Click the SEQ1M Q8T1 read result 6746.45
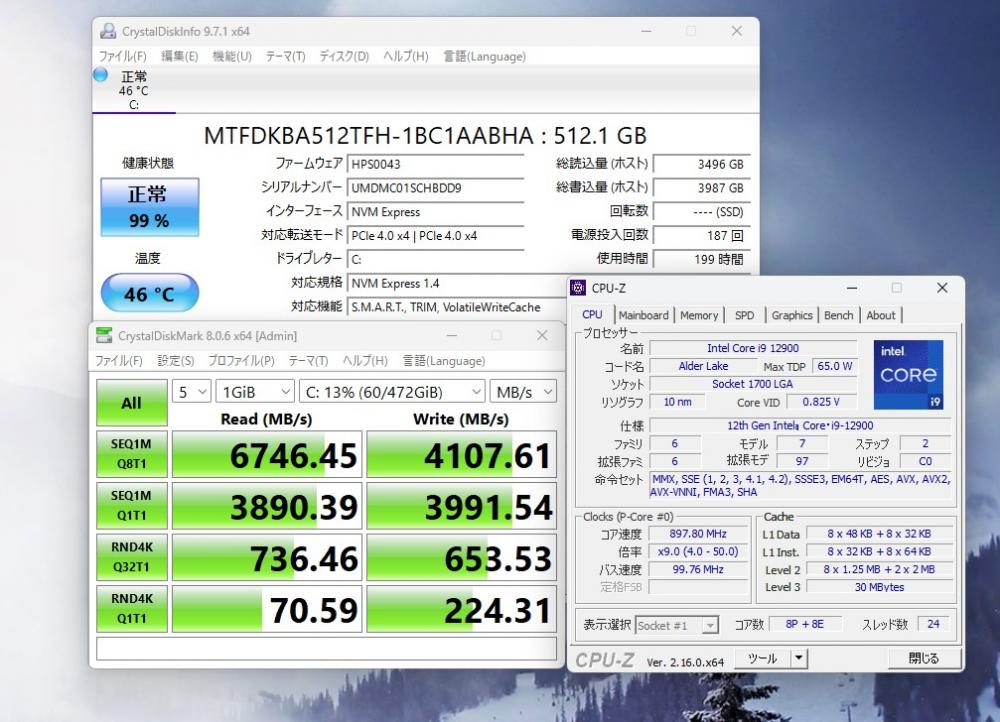The height and width of the screenshot is (722, 1000). [267, 454]
